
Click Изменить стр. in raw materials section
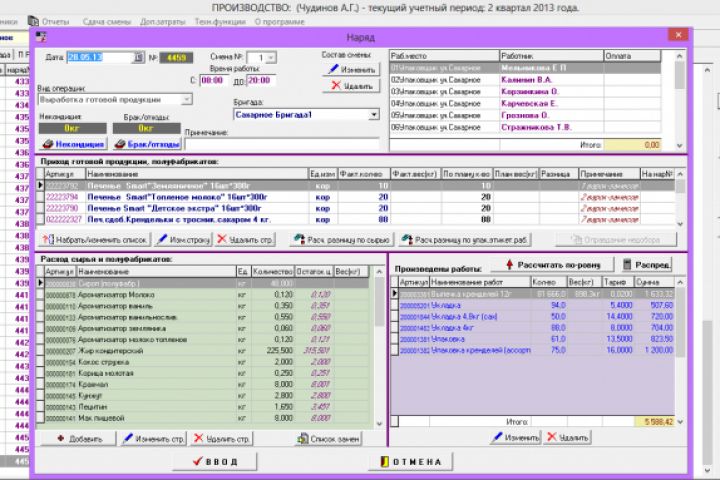point(154,439)
